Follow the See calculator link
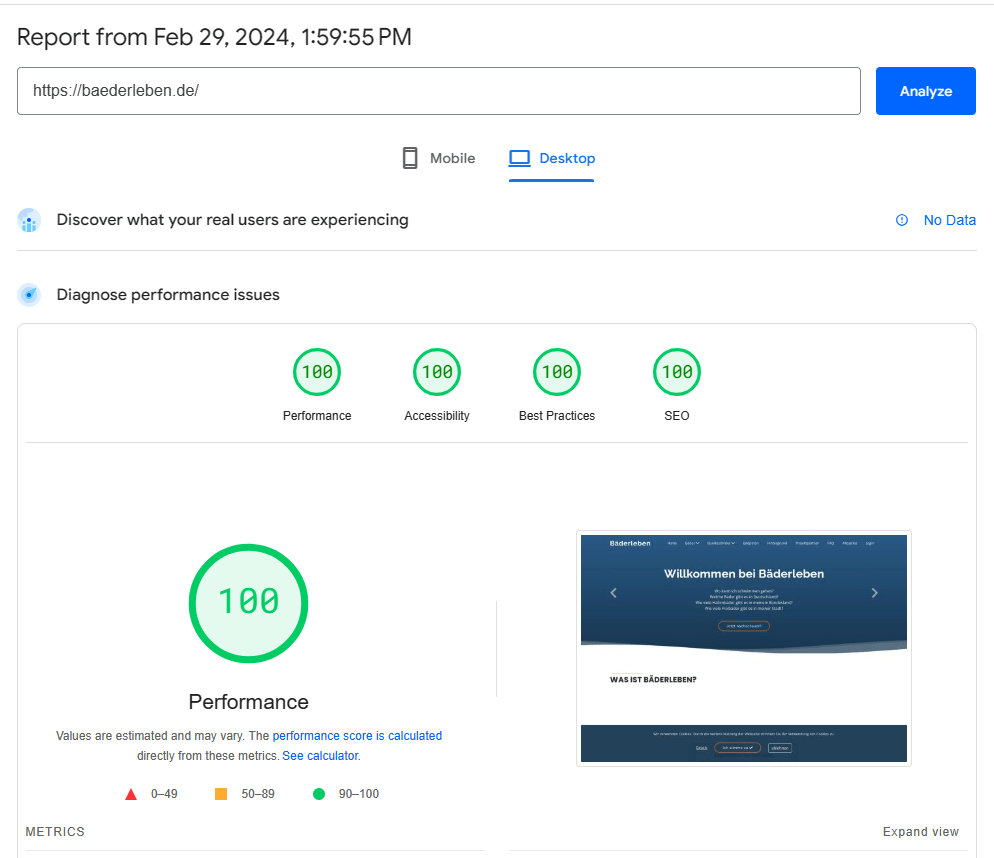This screenshot has height=858, width=994. click(x=320, y=756)
